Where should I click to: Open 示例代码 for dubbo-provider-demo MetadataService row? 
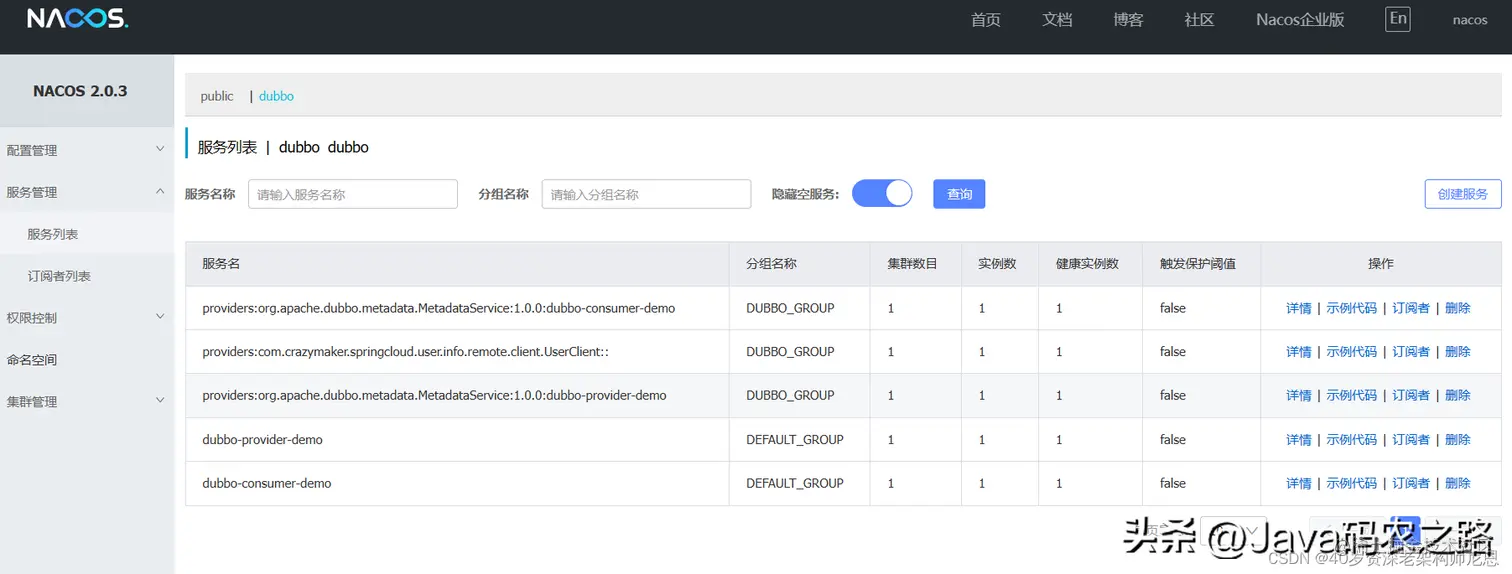[x=1352, y=396]
